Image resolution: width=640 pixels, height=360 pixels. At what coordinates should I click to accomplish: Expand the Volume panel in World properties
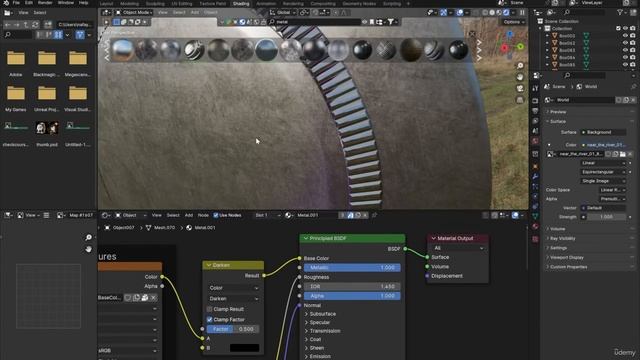click(558, 229)
